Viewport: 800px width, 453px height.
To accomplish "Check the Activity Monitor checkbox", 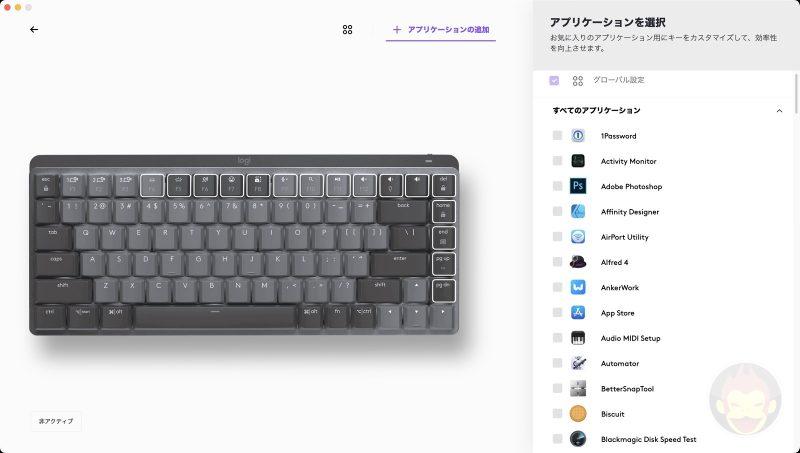I will click(x=557, y=161).
